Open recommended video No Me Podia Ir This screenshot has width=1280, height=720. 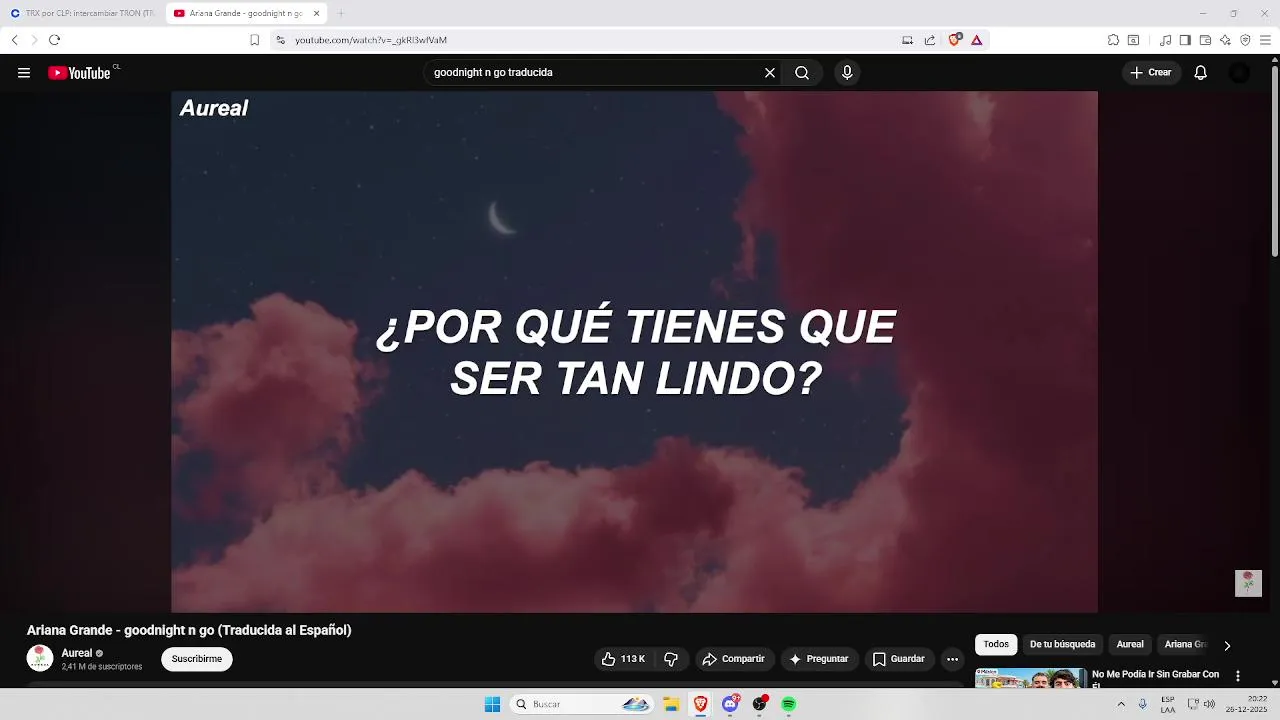(1155, 677)
